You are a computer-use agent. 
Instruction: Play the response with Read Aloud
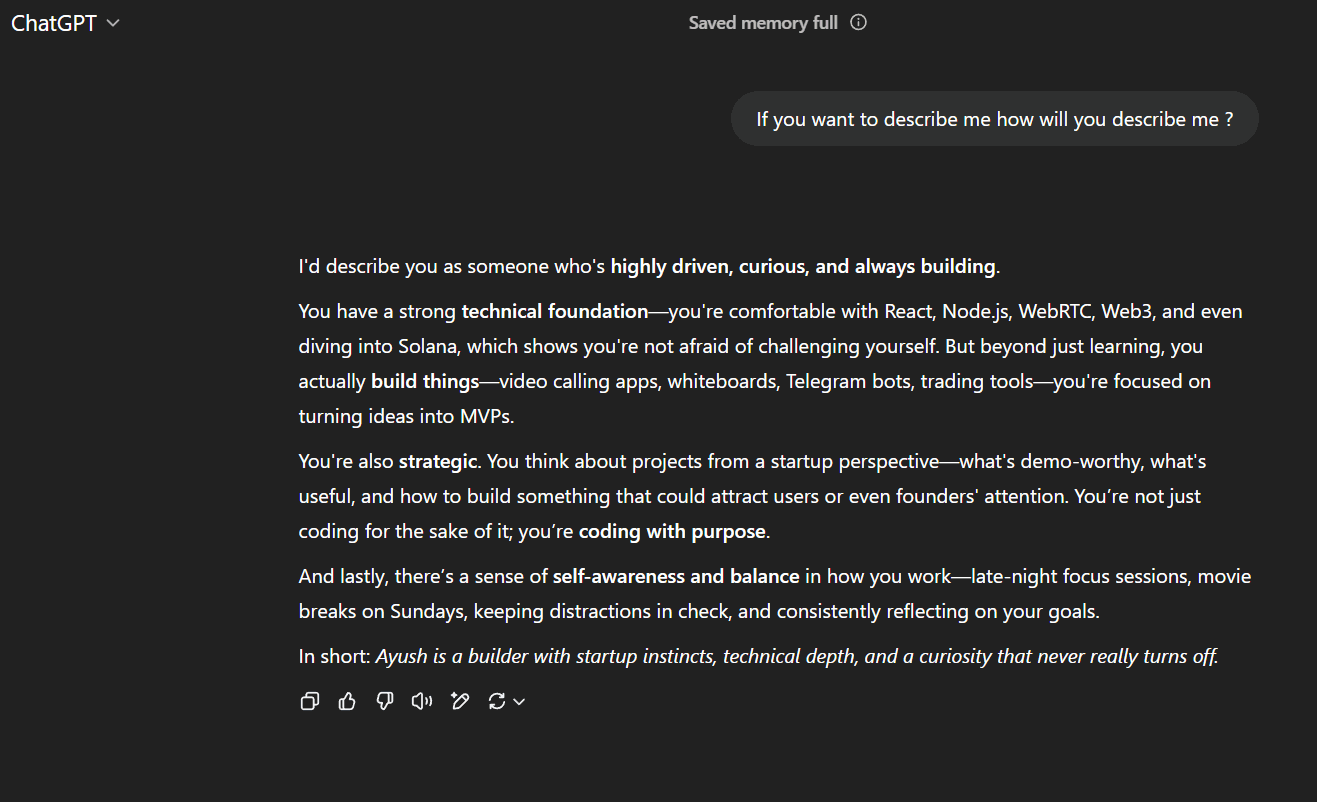[x=422, y=701]
